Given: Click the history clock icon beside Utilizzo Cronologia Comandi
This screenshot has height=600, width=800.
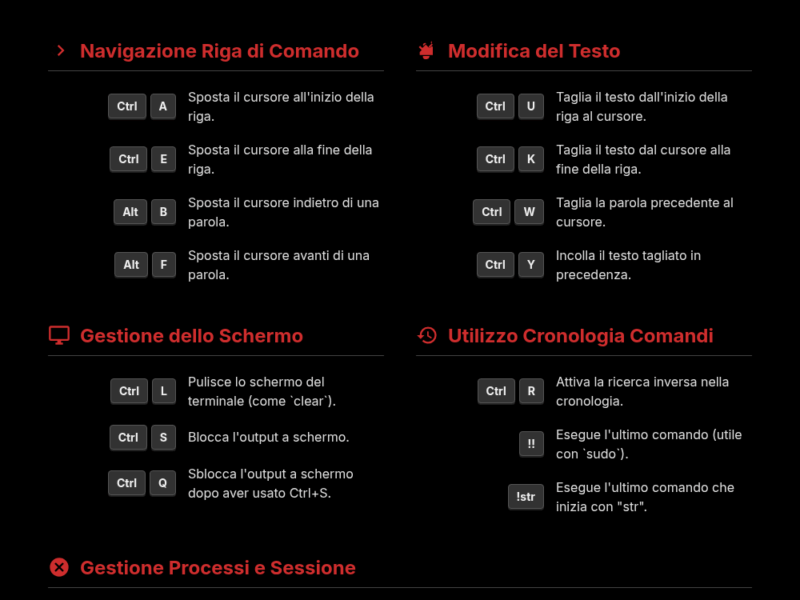Looking at the screenshot, I should [x=427, y=336].
